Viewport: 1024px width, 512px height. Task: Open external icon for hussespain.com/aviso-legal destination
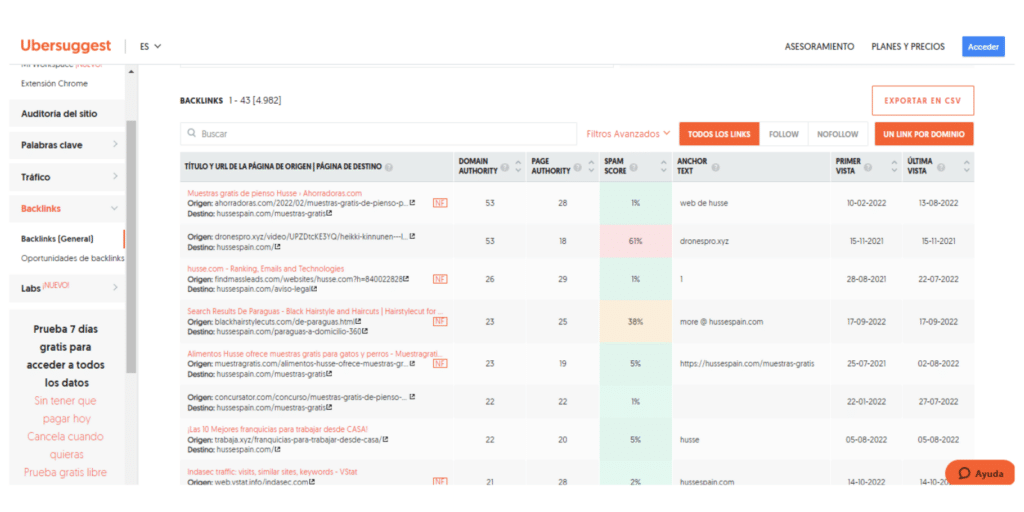[x=316, y=289]
